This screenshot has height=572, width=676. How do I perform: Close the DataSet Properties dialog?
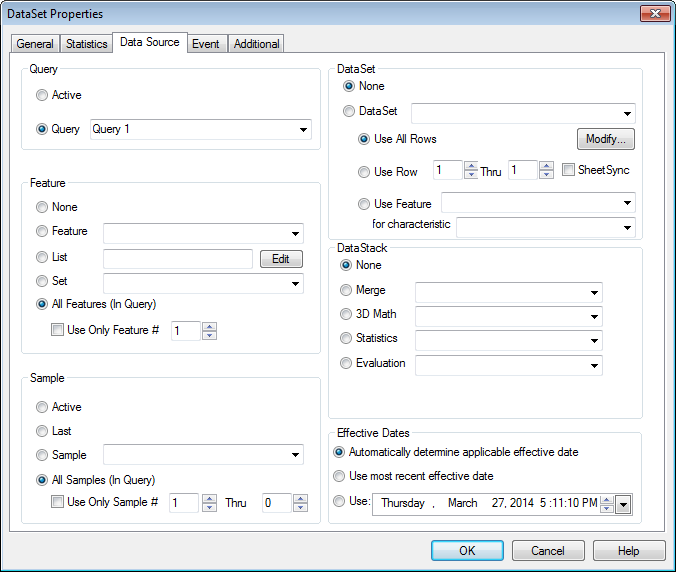[x=654, y=14]
